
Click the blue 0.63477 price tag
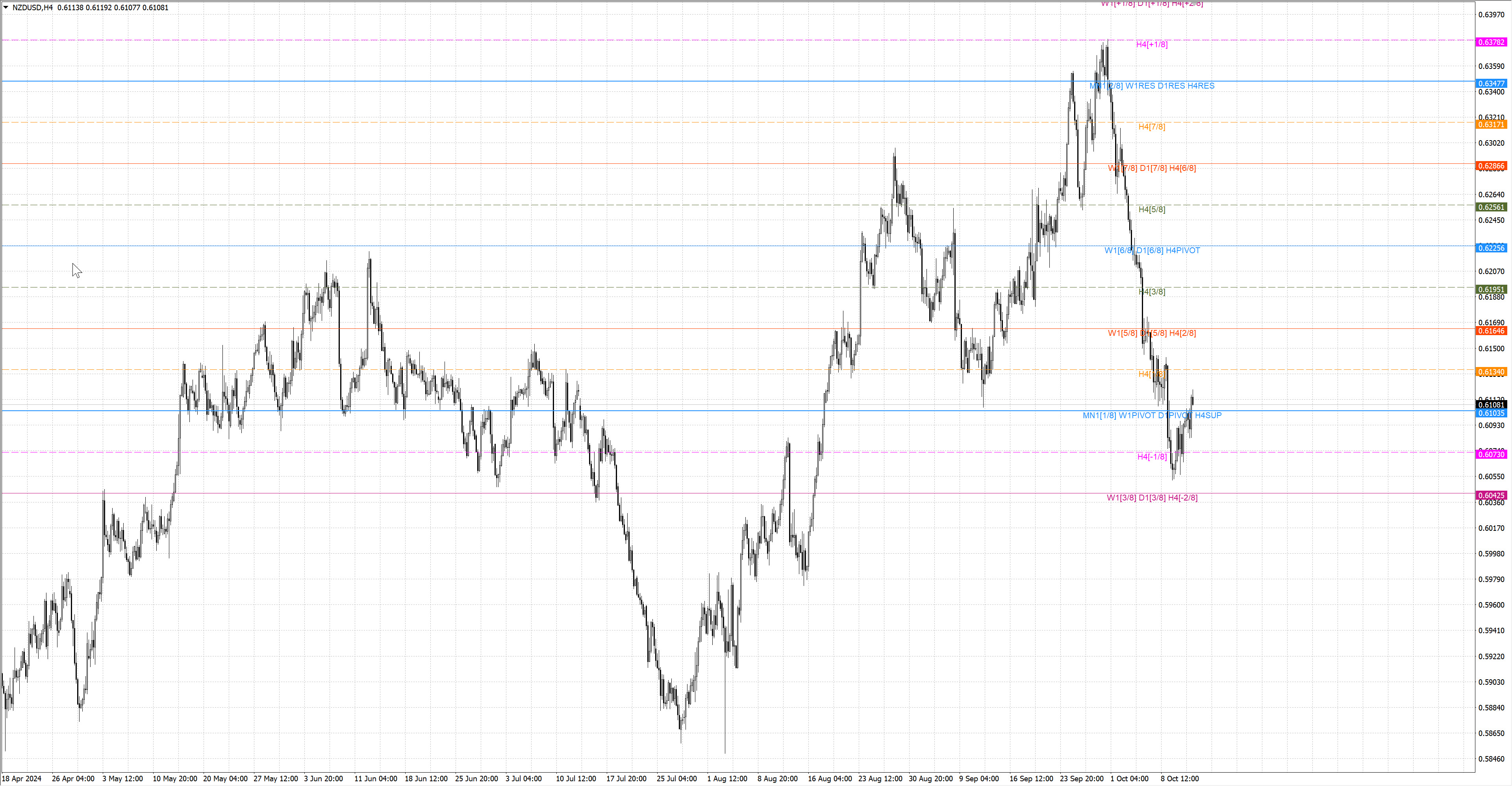click(x=1491, y=83)
